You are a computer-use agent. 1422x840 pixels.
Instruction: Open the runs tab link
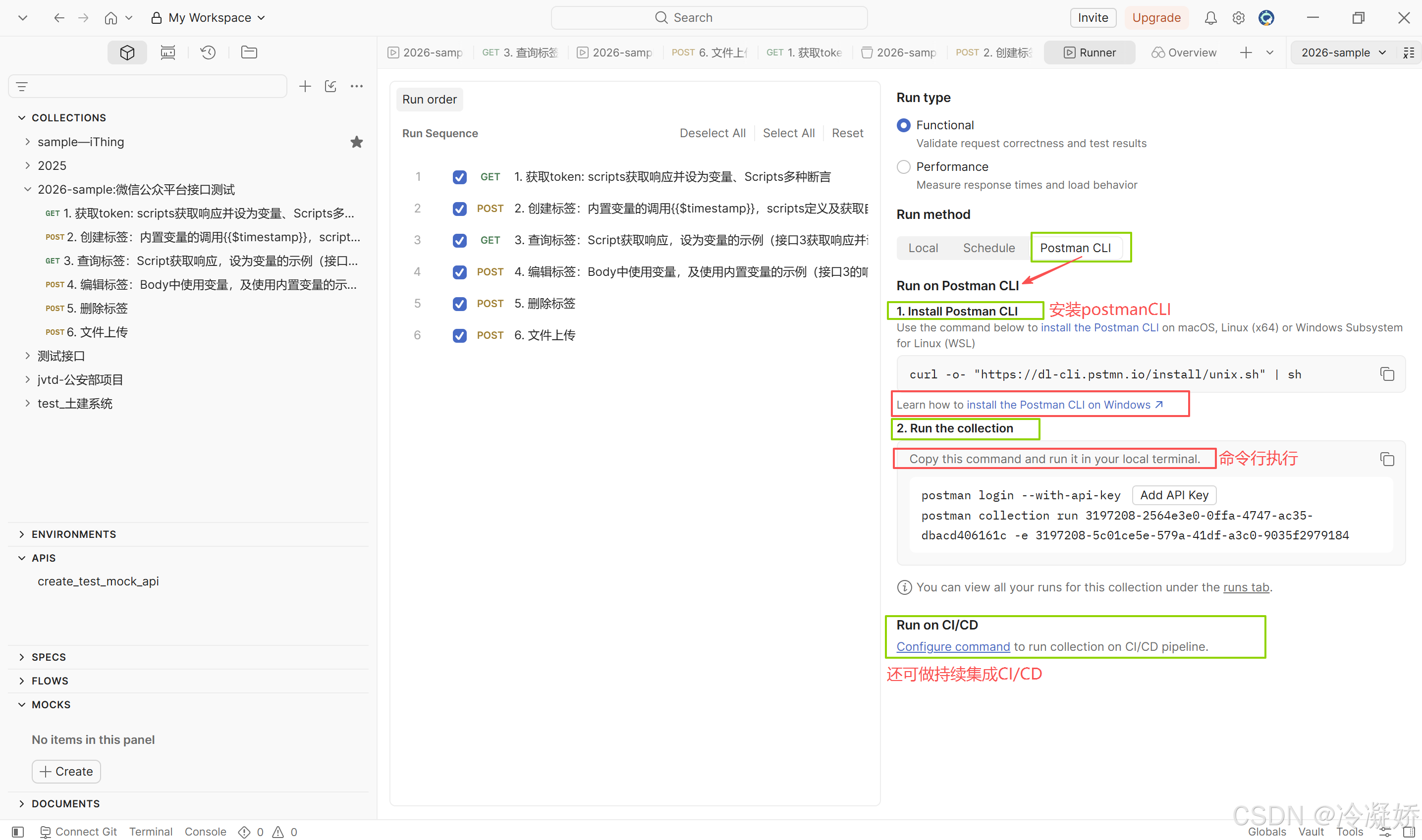(1246, 587)
